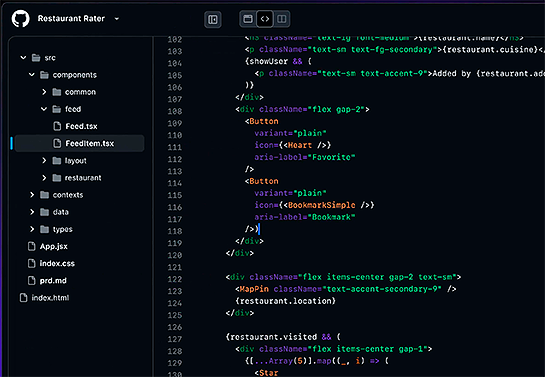Click the {restaurant.location} code text
545x377 pixels.
[285, 301]
